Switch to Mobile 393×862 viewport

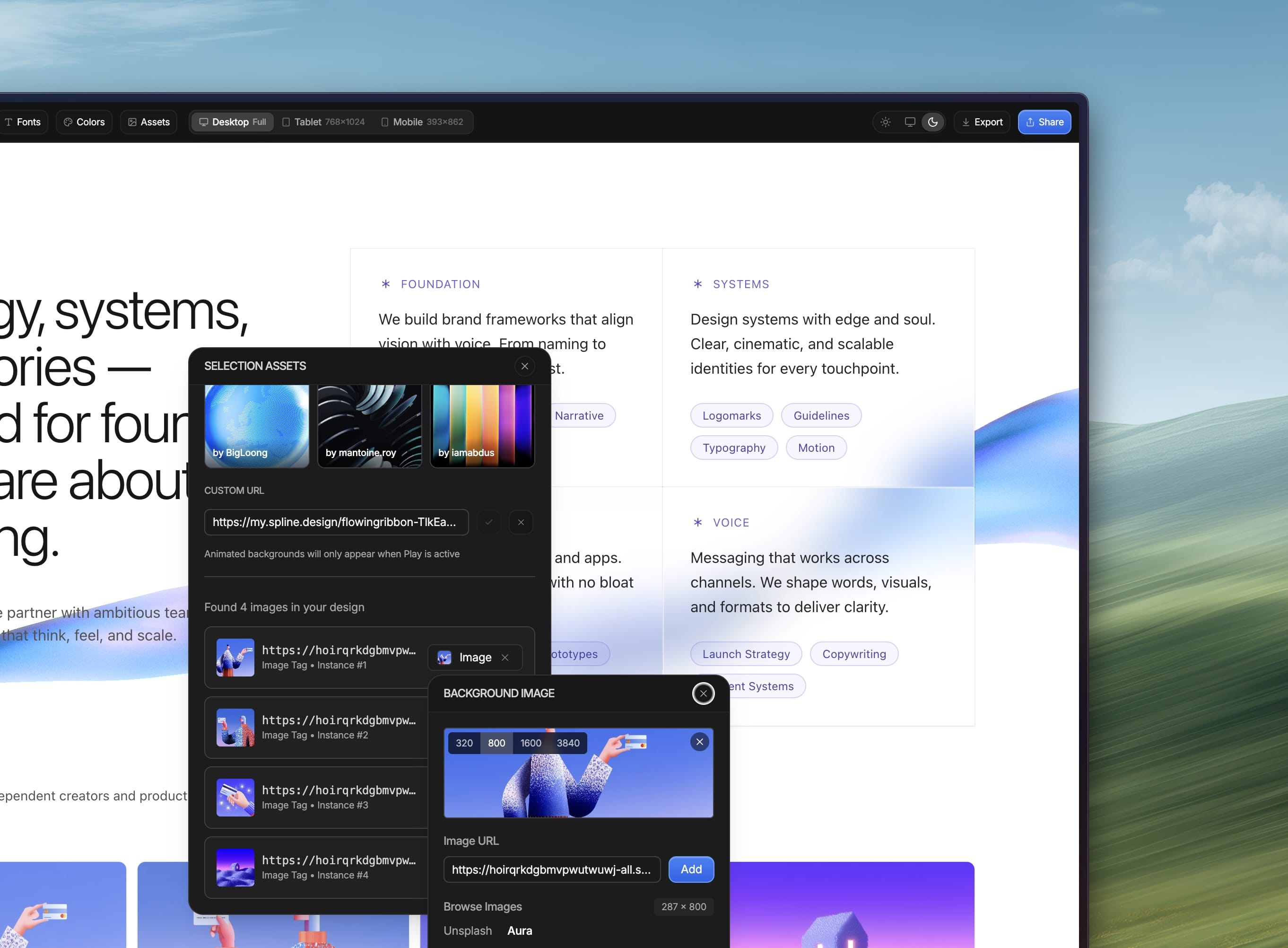click(x=422, y=122)
